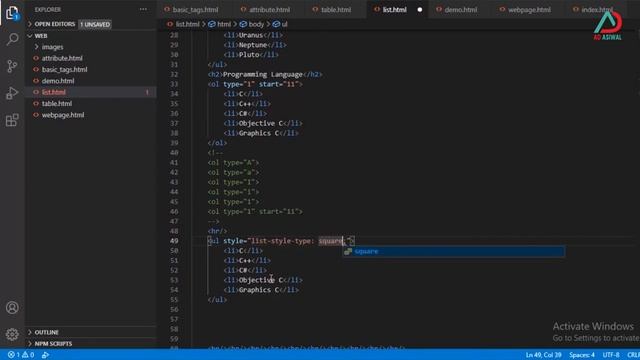The image size is (640, 360).
Task: Open Accounts menu icon
Action: tap(12, 307)
